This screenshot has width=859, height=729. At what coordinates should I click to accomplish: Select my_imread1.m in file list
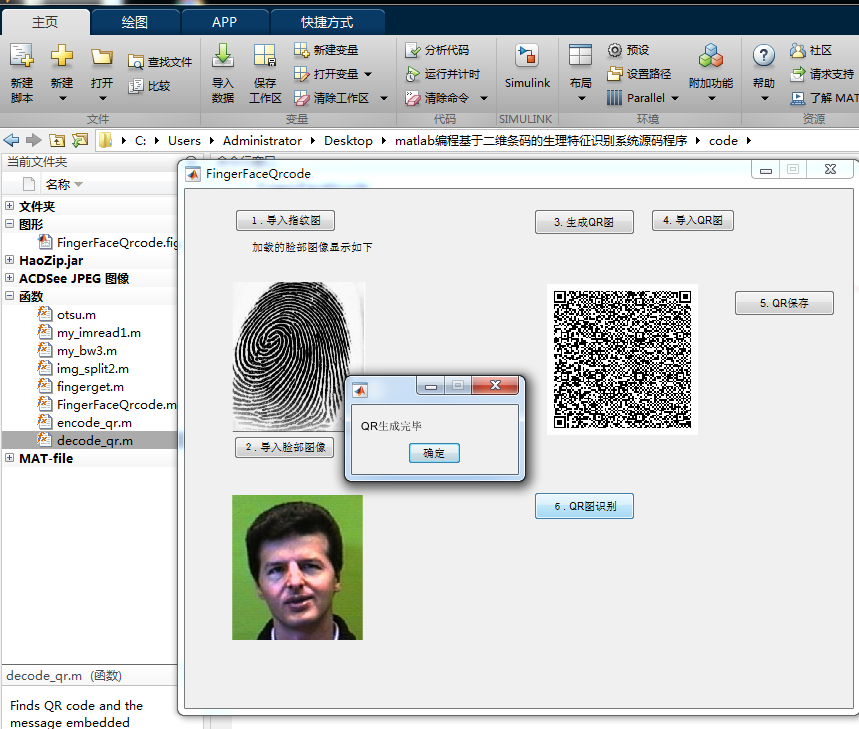[x=89, y=332]
